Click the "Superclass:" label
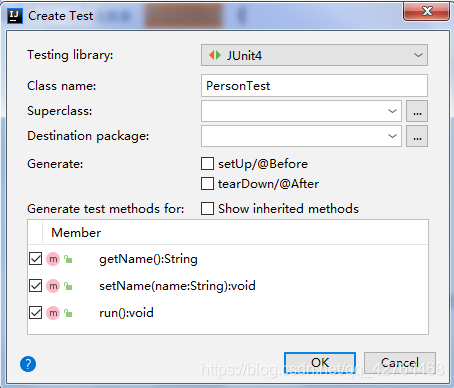This screenshot has height=388, width=454. point(60,111)
